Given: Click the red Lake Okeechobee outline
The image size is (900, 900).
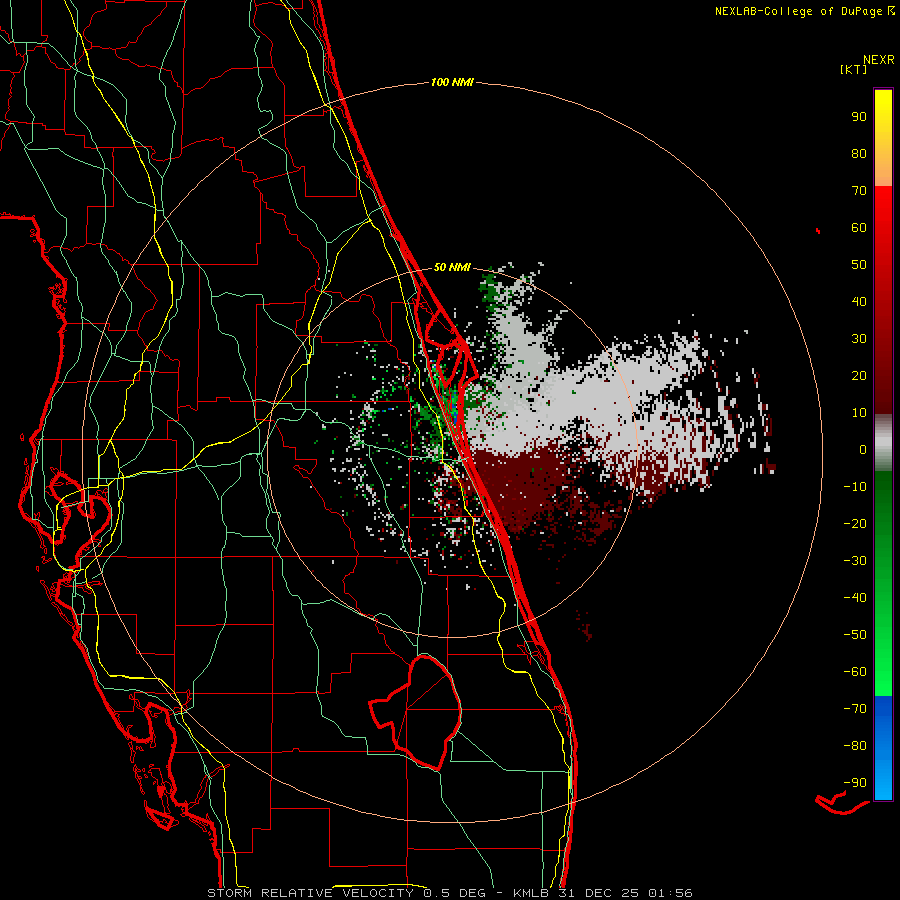Looking at the screenshot, I should click(415, 712).
